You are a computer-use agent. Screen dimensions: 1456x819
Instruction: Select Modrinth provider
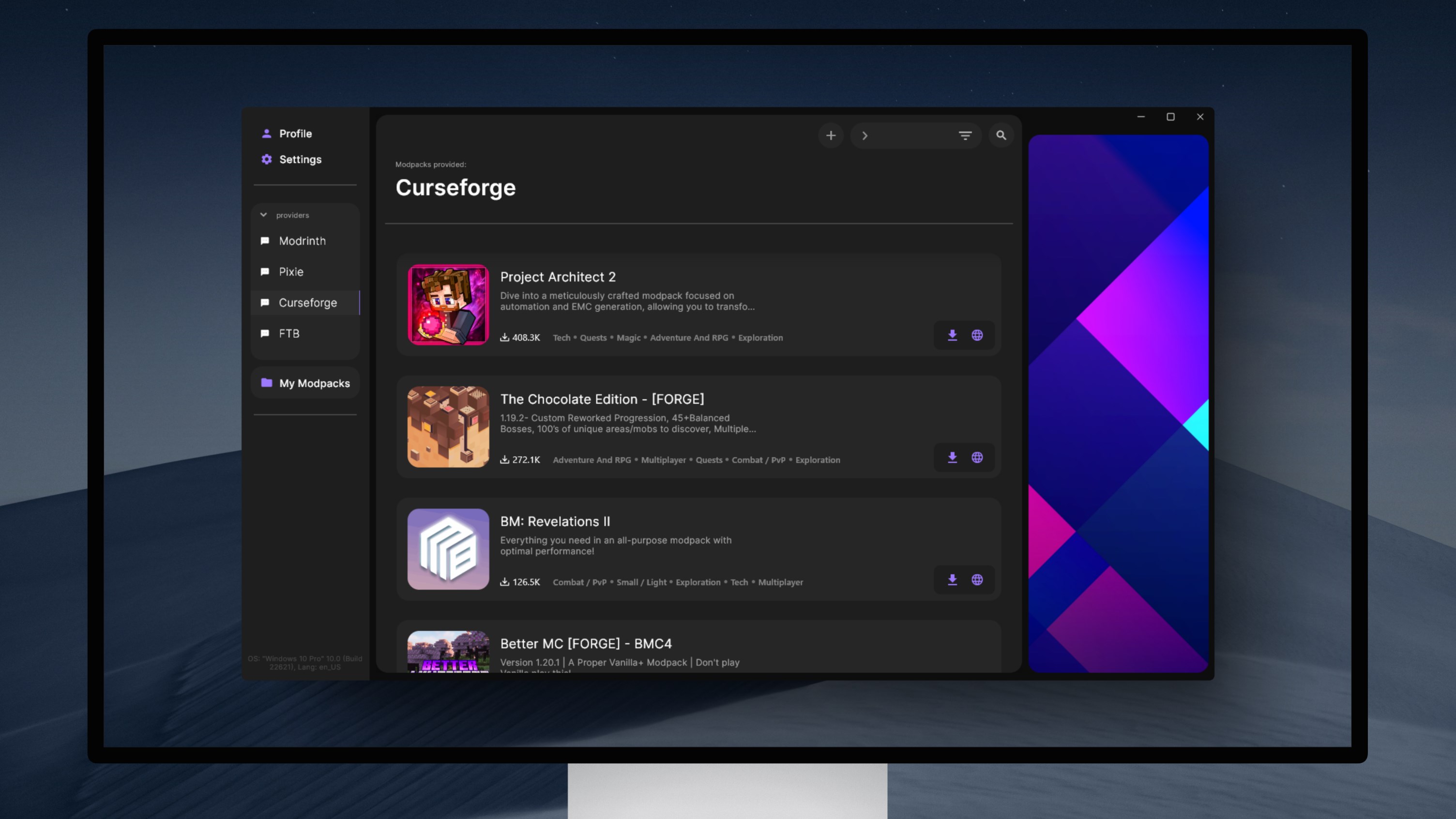click(x=302, y=241)
